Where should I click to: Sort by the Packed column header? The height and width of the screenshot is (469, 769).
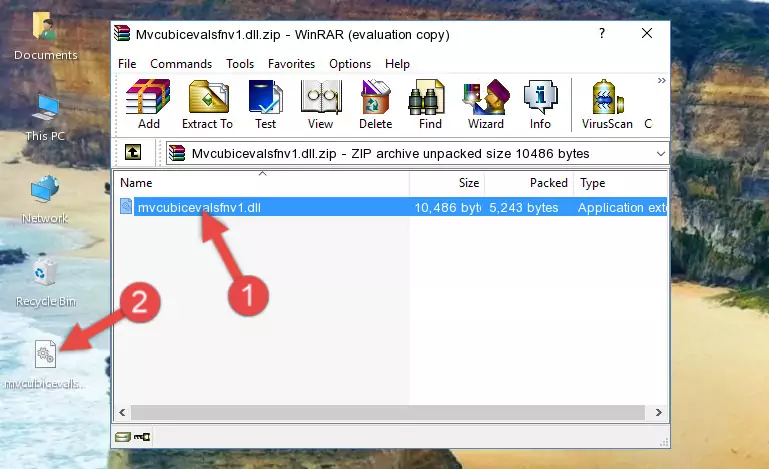pyautogui.click(x=529, y=182)
